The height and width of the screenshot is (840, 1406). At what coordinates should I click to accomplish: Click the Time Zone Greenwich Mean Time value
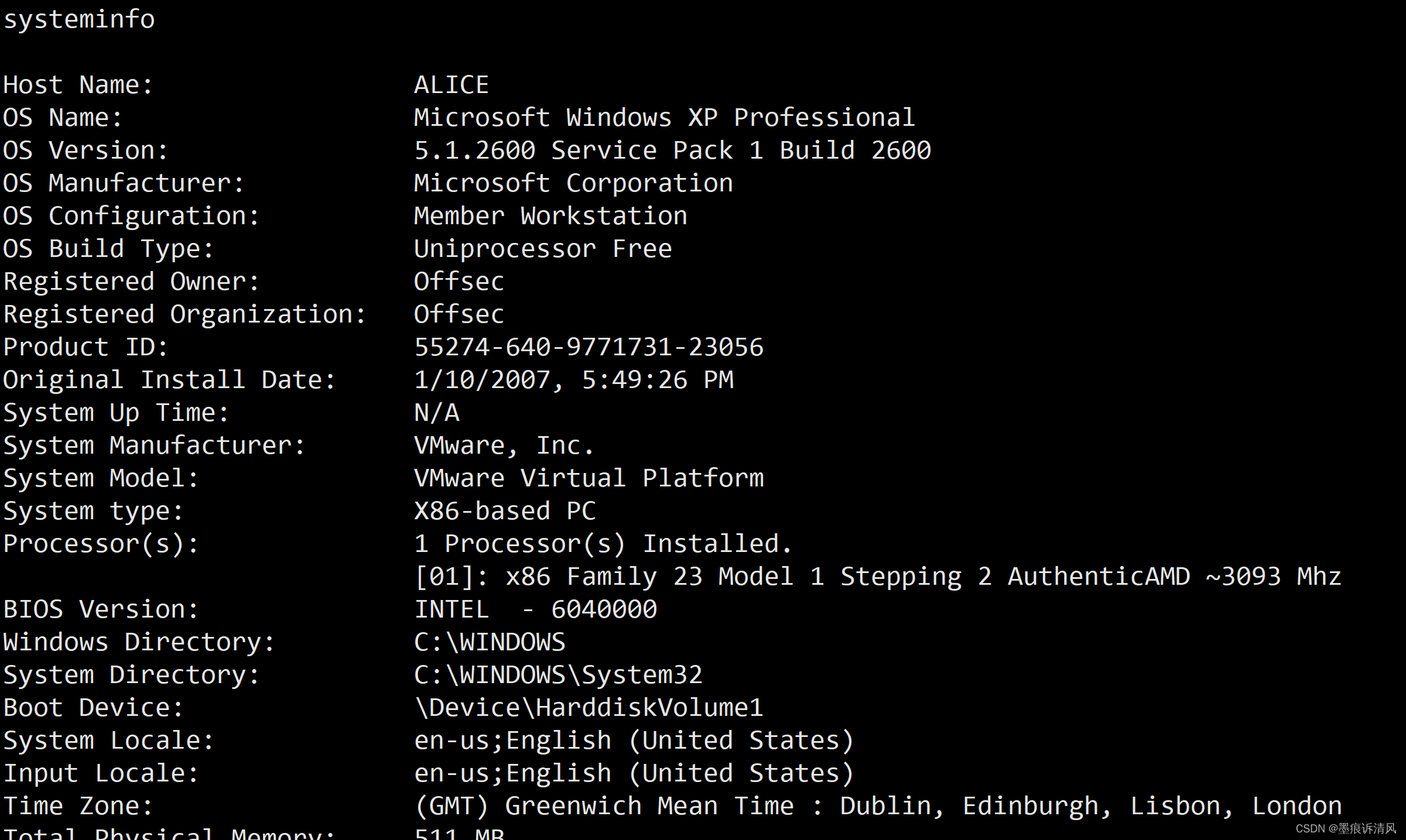[x=877, y=807]
